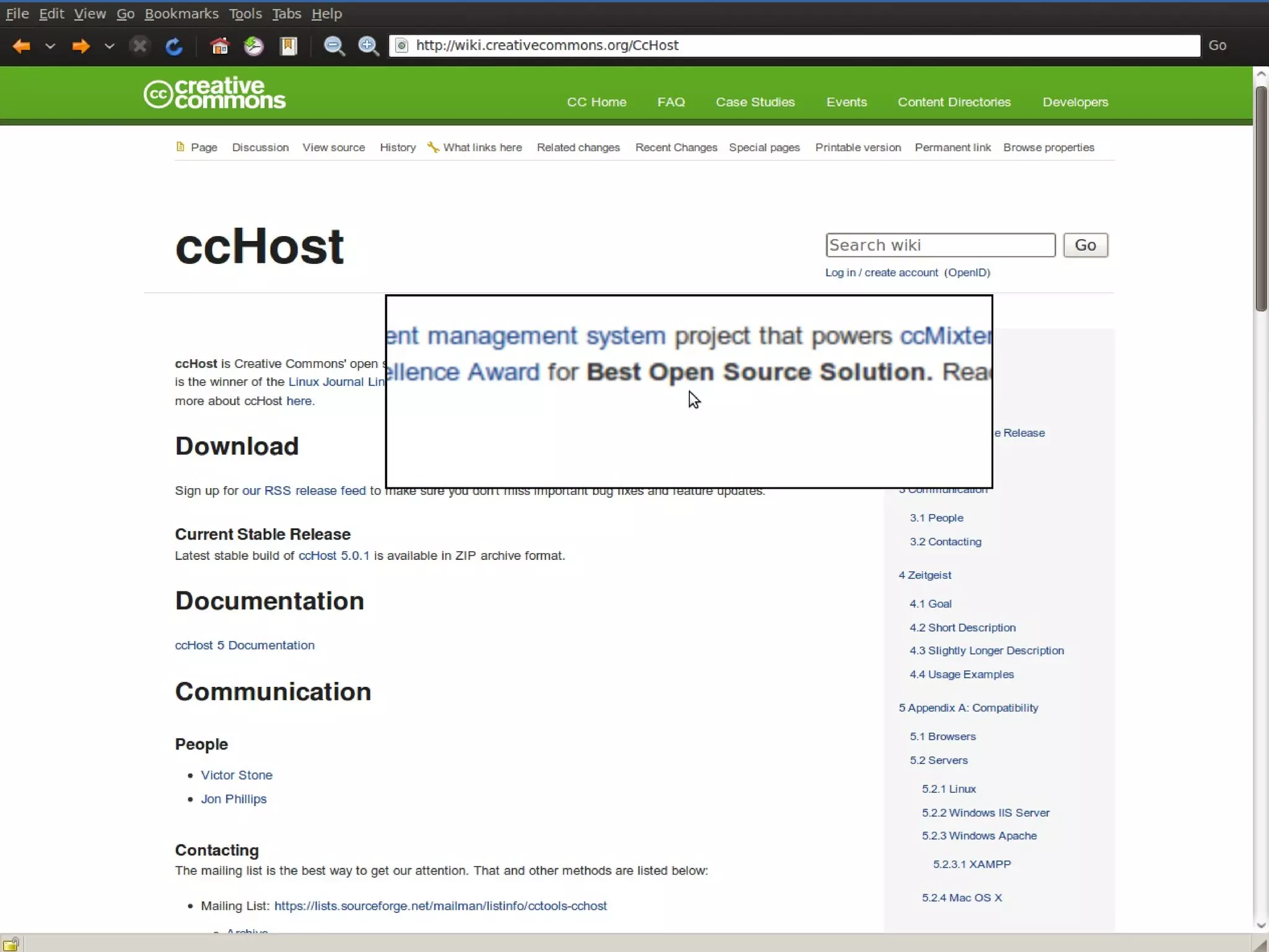Expand back history dropdown arrow
This screenshot has height=952, width=1269.
pos(50,46)
